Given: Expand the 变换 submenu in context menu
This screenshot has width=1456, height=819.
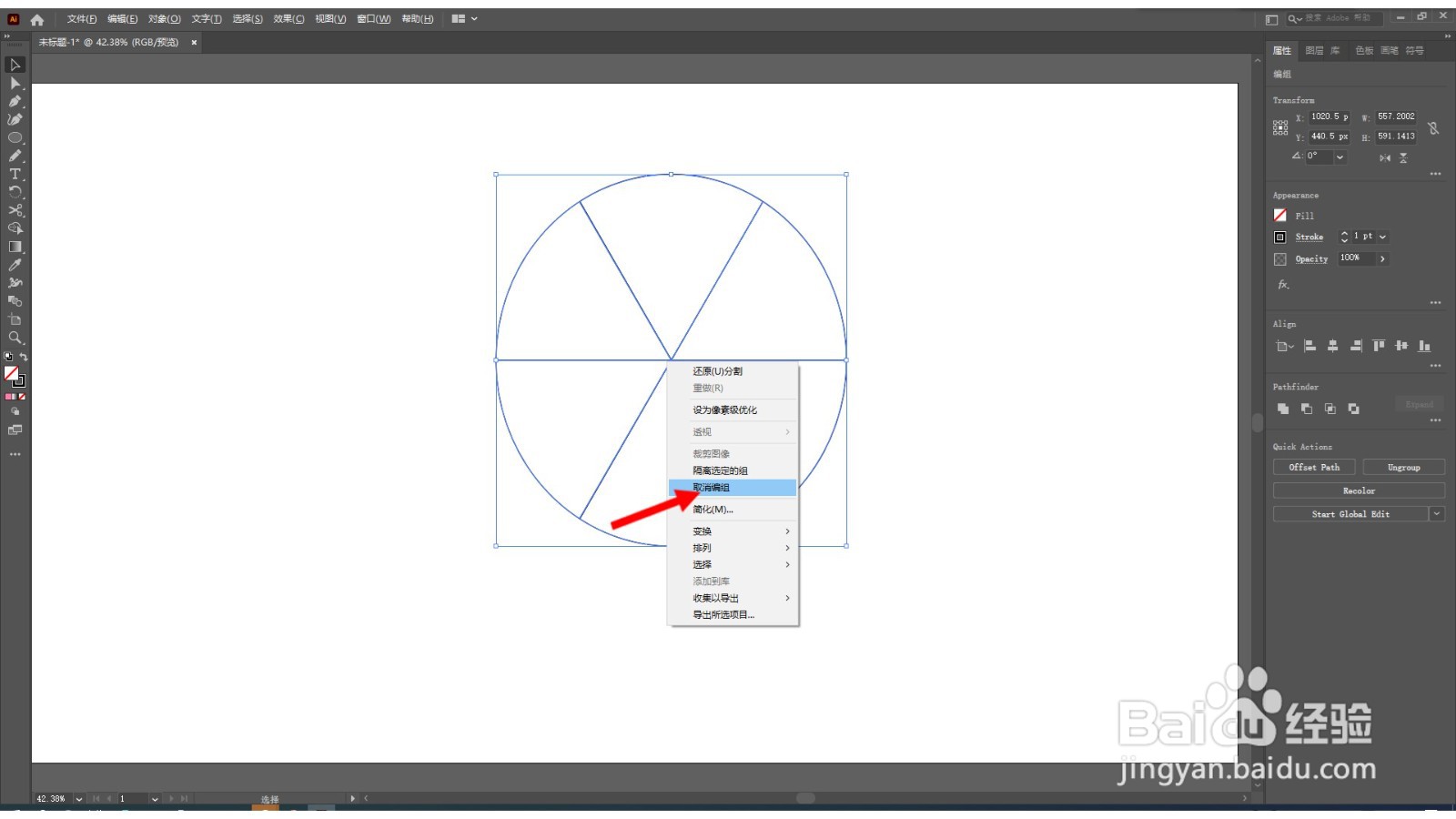Looking at the screenshot, I should coord(733,531).
